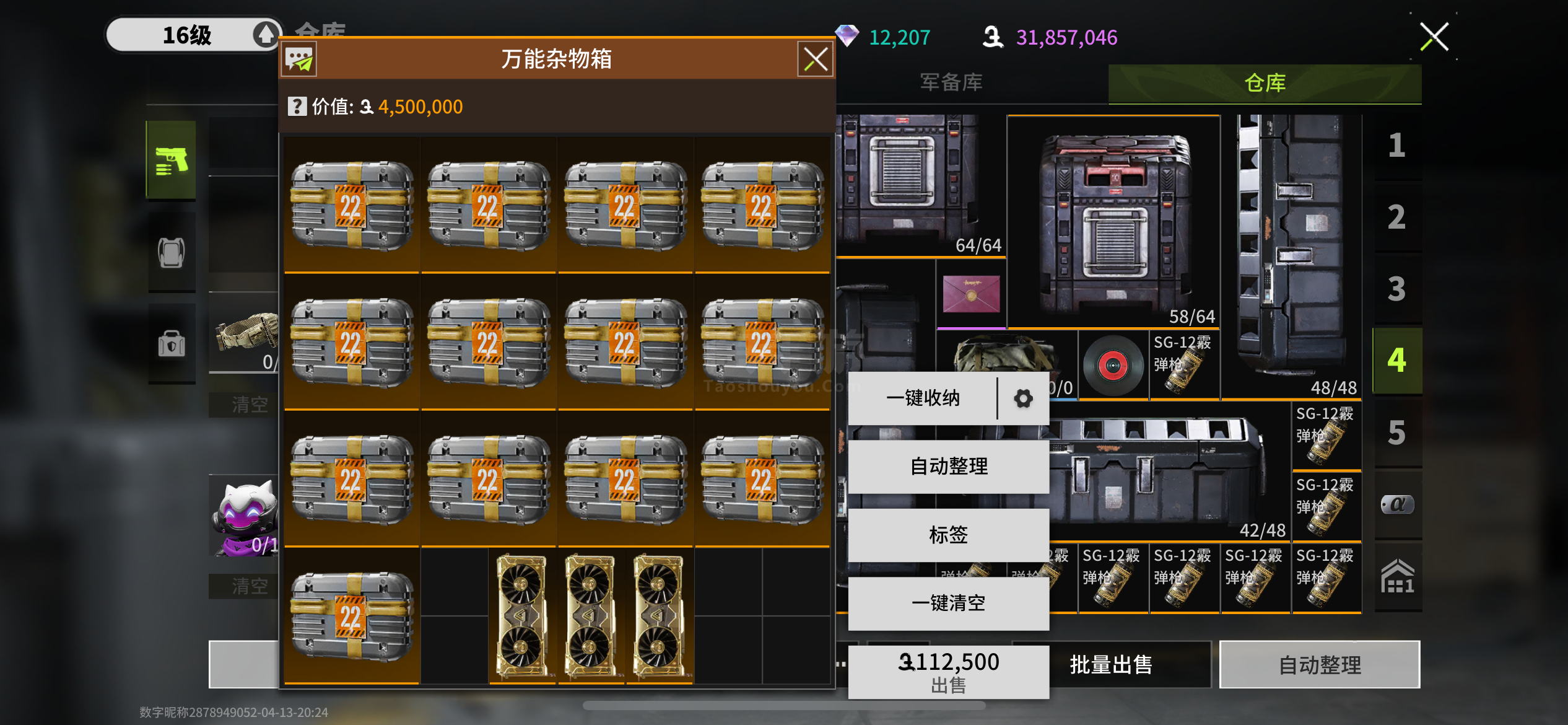This screenshot has height=725, width=1568.
Task: Open the home storage page icon
Action: 1398,576
